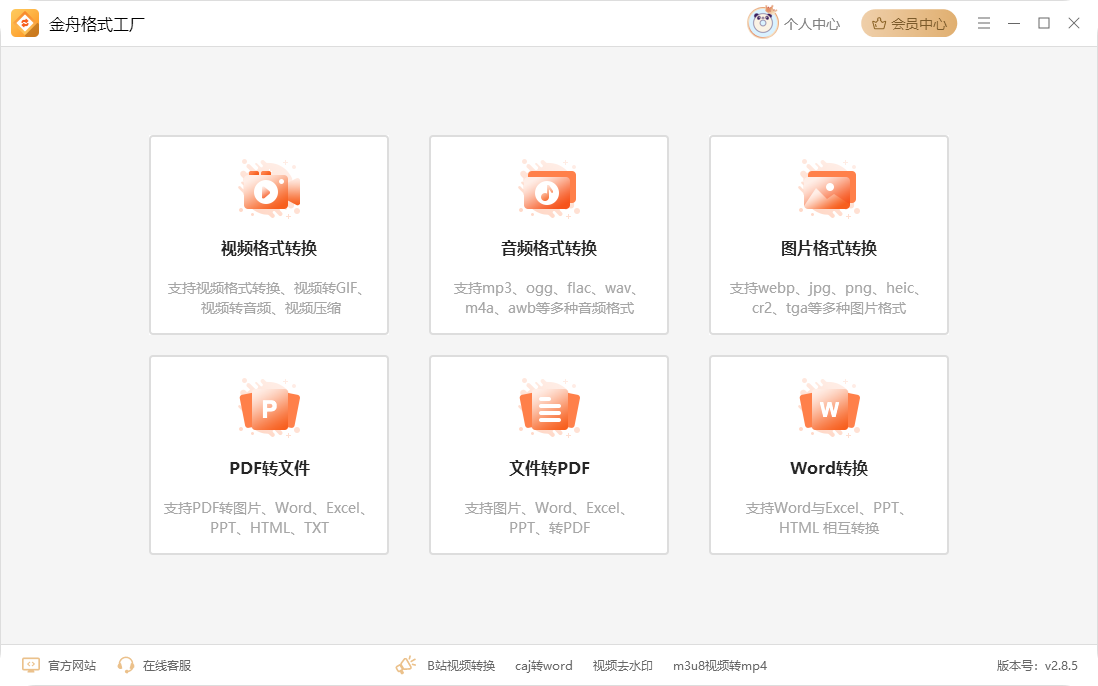Select the 文件转PDF document icon
Image resolution: width=1098 pixels, height=686 pixels.
[548, 409]
